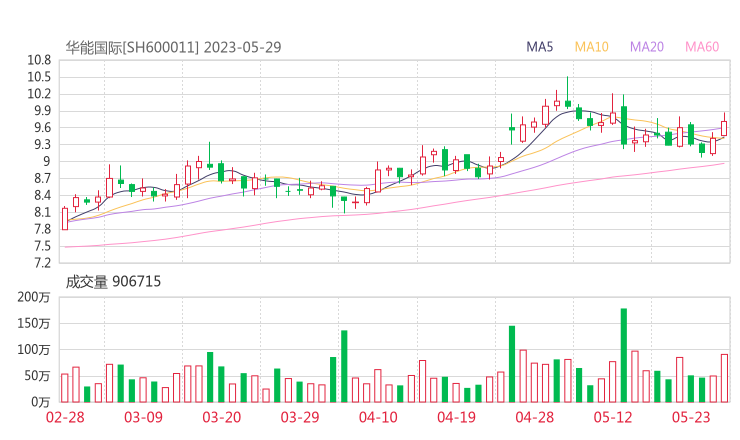
Task: Click the 10.2 price axis label
Action: (x=39, y=93)
